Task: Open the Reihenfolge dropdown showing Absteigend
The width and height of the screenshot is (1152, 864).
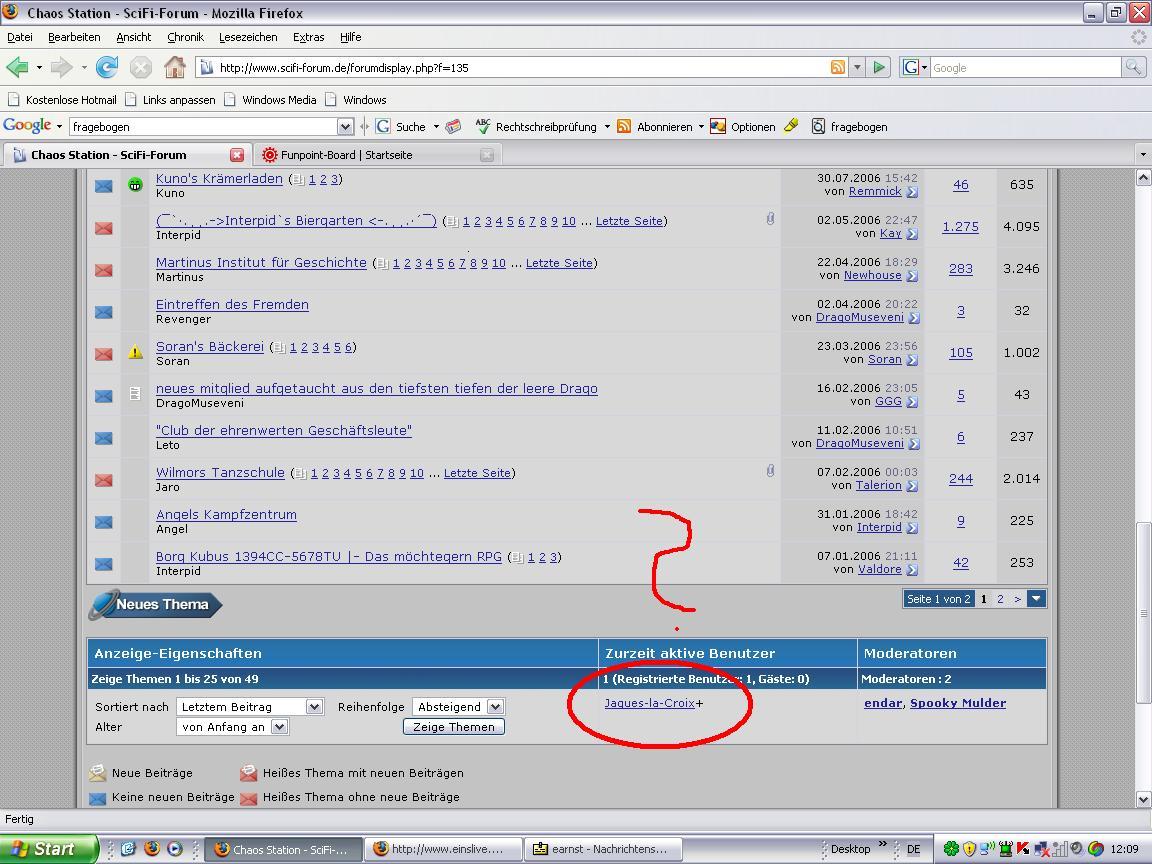Action: [494, 706]
